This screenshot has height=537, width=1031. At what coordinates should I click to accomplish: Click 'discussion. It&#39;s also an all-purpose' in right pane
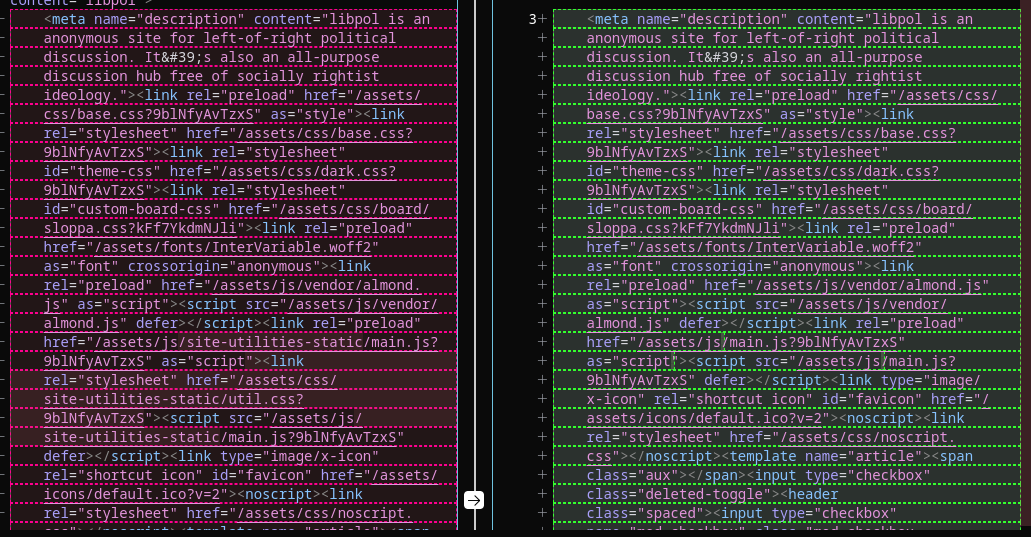[x=754, y=58]
